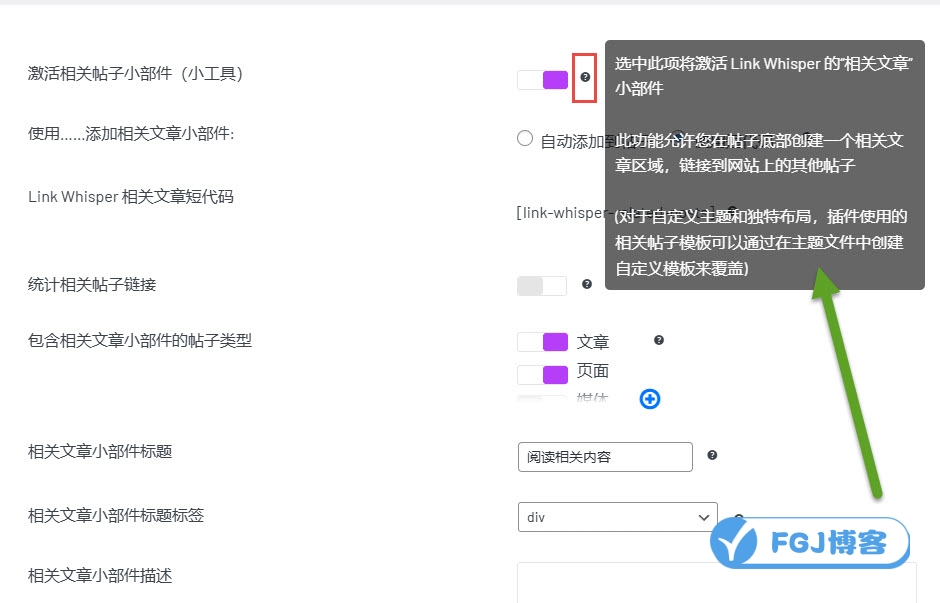Toggle 页面 post type switch

(x=543, y=375)
